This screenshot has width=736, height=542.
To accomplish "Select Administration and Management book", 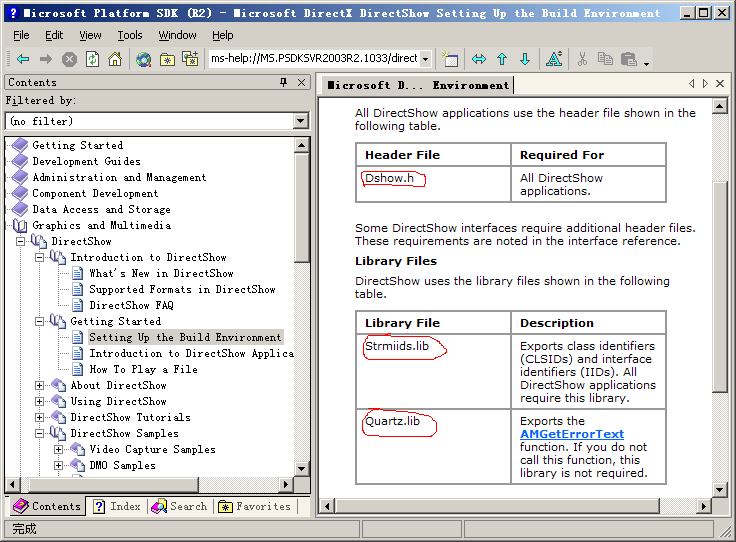I will (119, 178).
